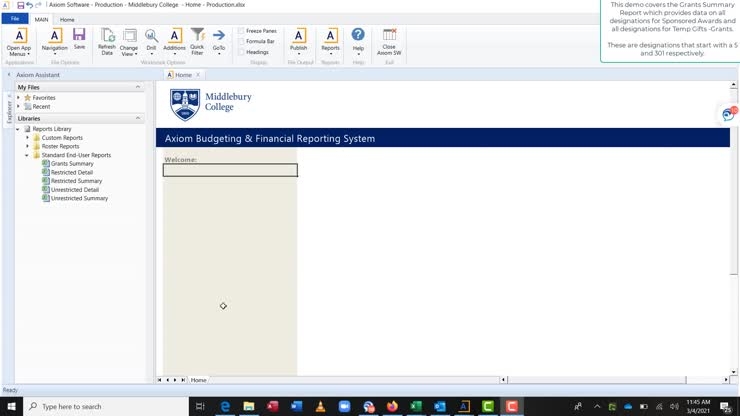Open the Quick Filter tool
740x416 pixels.
[x=197, y=36]
